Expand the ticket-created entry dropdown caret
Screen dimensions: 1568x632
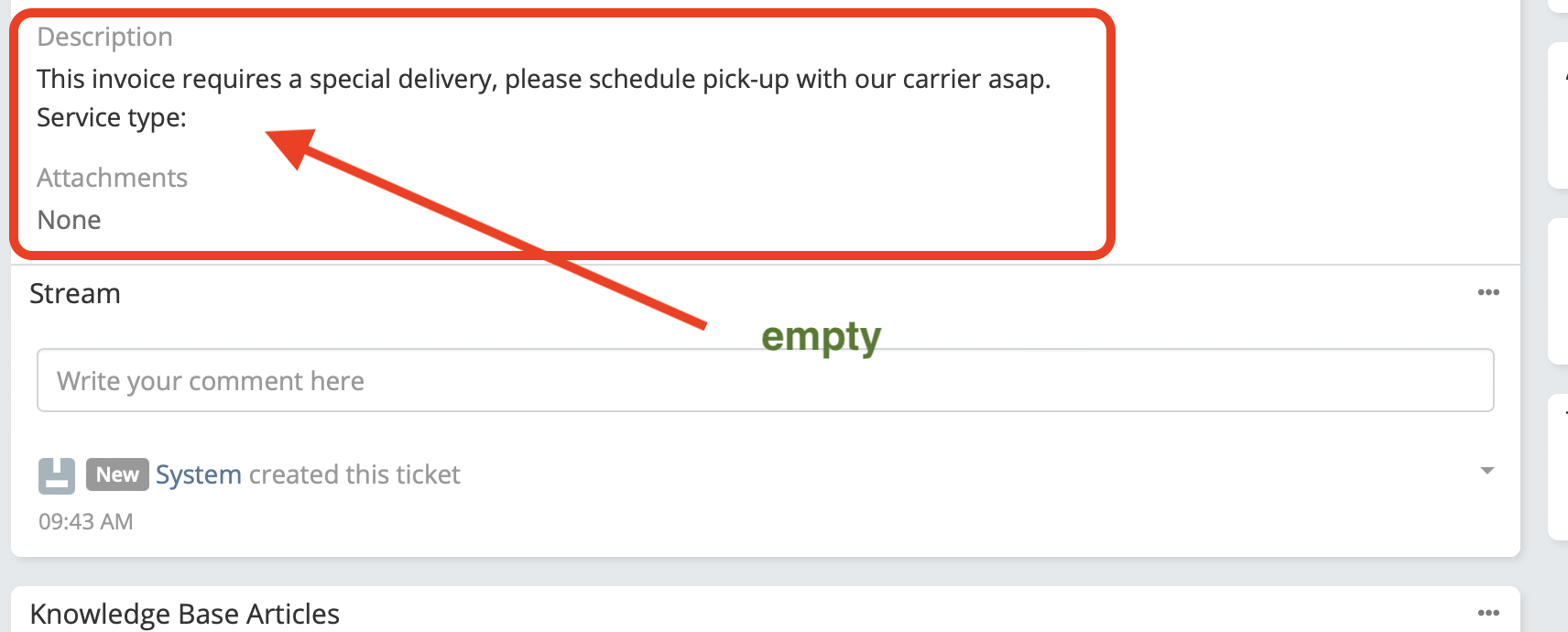(1487, 471)
